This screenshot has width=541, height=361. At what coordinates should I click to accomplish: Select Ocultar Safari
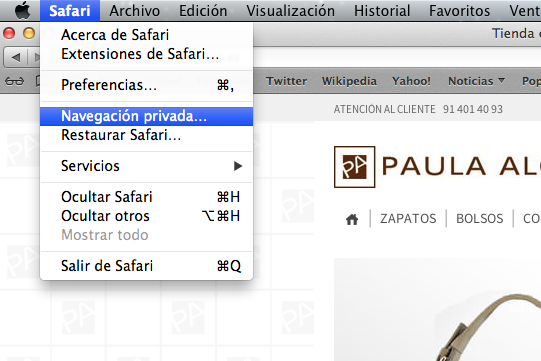click(x=147, y=197)
